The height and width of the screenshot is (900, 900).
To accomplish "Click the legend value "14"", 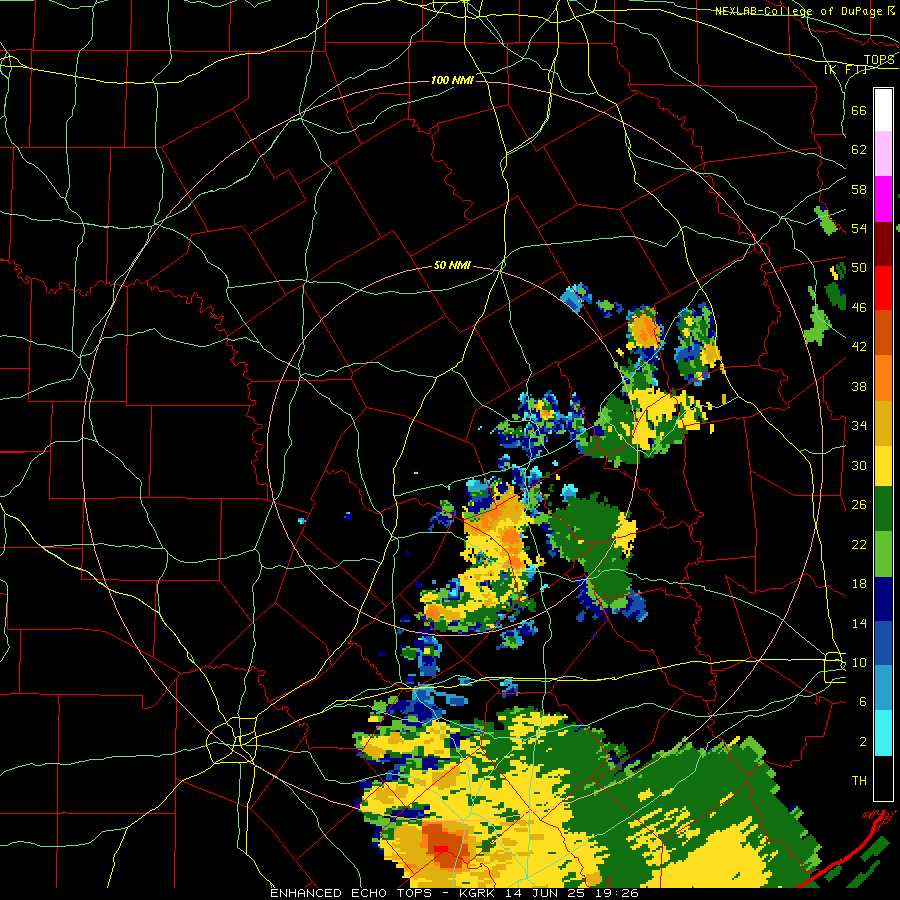I will (859, 623).
